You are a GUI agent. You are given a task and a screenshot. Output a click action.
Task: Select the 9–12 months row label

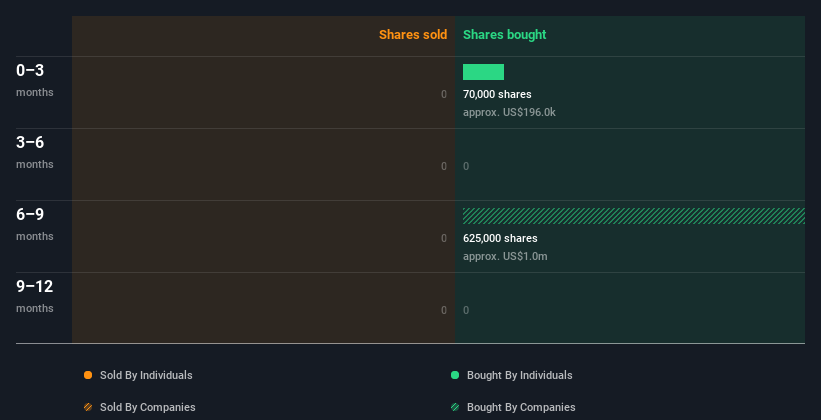[x=34, y=295]
